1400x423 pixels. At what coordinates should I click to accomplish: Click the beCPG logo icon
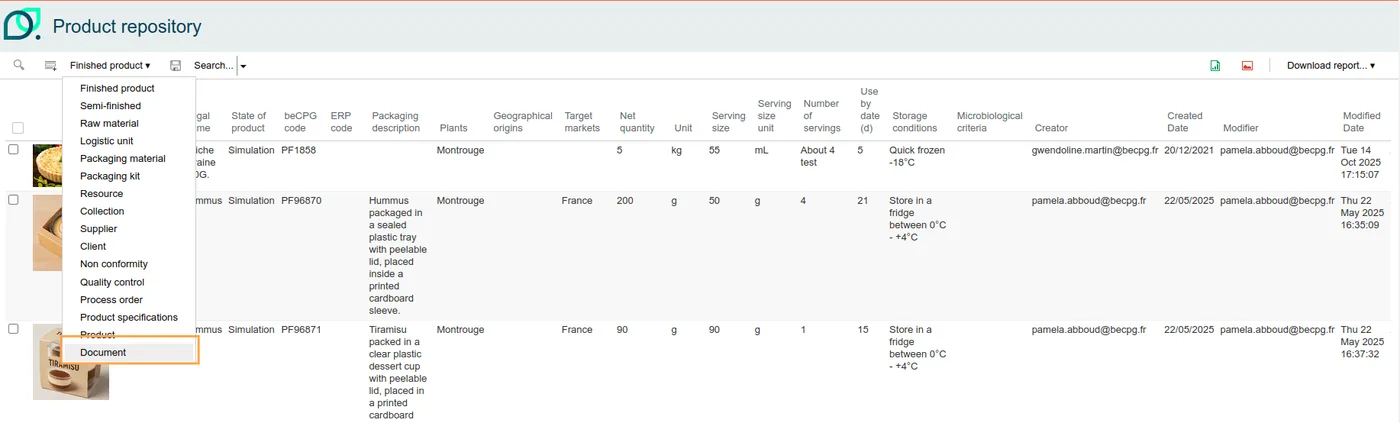click(x=22, y=24)
